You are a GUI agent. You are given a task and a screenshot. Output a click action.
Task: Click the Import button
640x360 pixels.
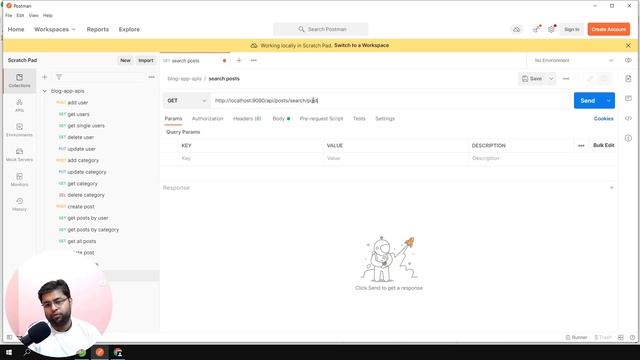tap(146, 60)
